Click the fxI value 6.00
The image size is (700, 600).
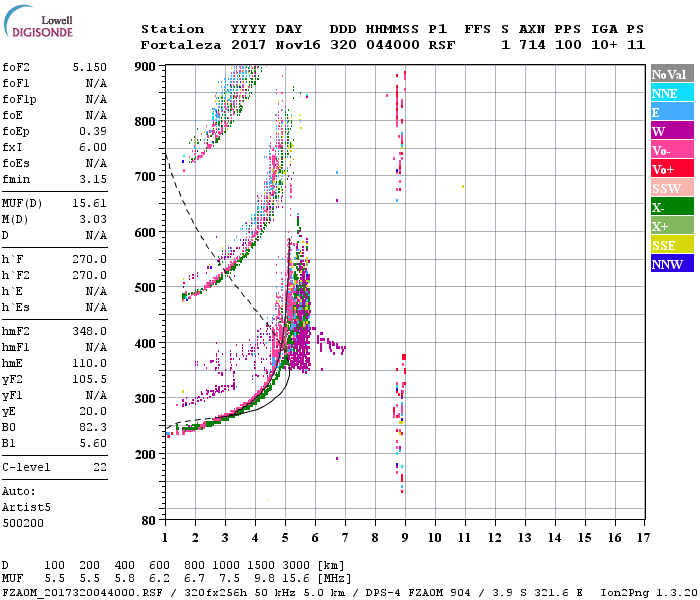93,147
